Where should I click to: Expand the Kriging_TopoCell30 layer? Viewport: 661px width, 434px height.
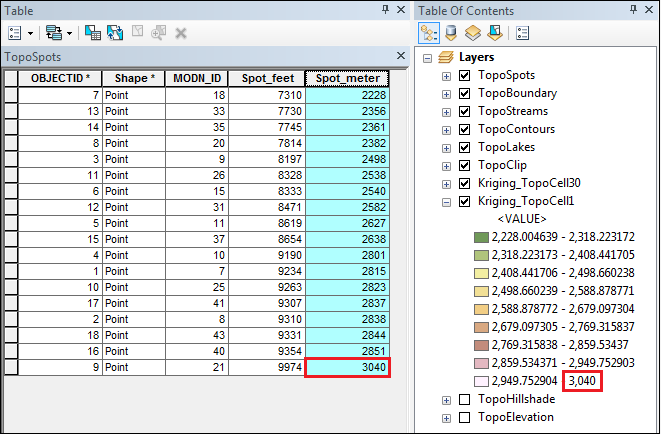[446, 185]
